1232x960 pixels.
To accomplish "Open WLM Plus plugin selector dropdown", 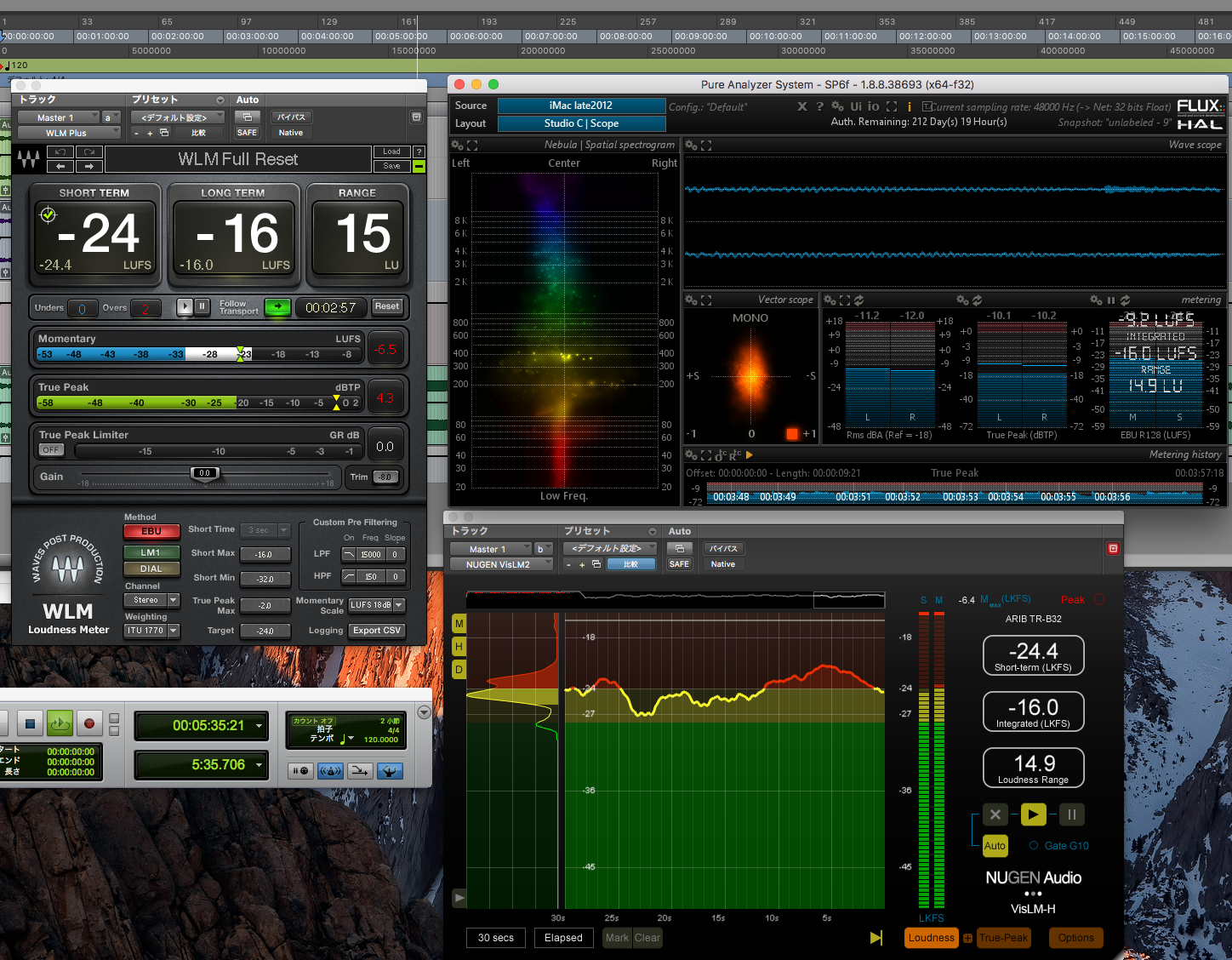I will [71, 133].
